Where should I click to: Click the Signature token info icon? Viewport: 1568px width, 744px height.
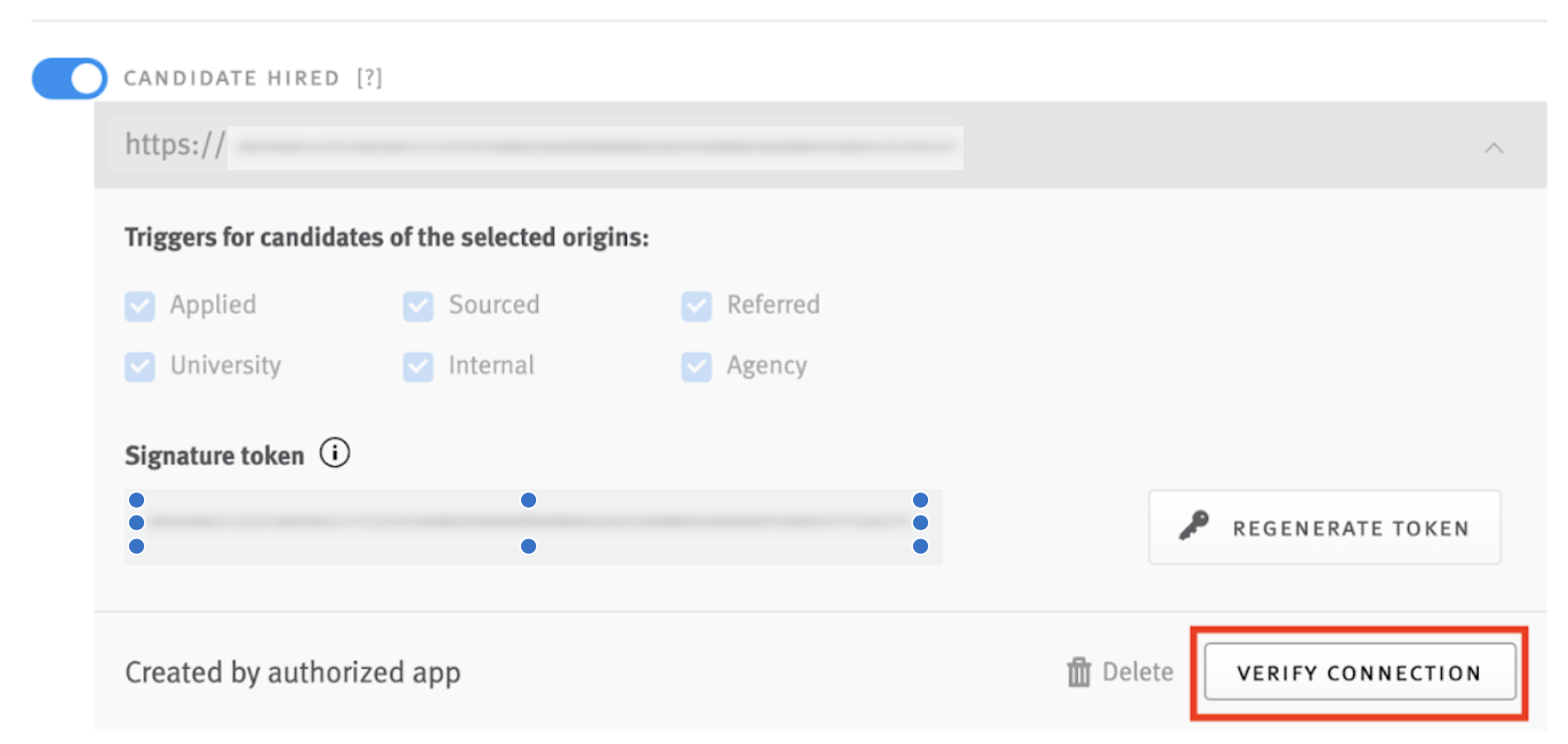click(x=335, y=453)
